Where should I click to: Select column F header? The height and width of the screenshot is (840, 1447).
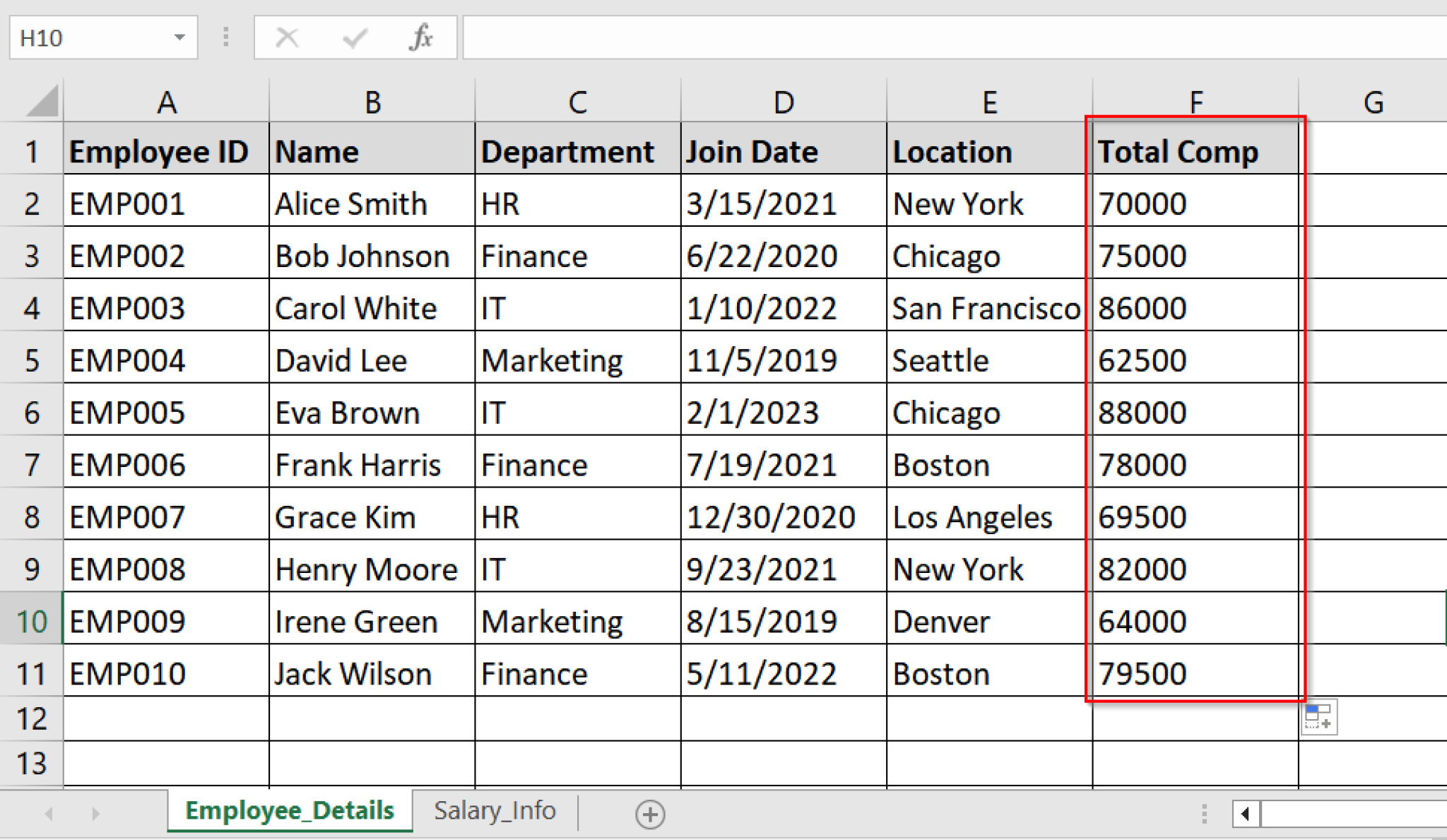click(1195, 101)
